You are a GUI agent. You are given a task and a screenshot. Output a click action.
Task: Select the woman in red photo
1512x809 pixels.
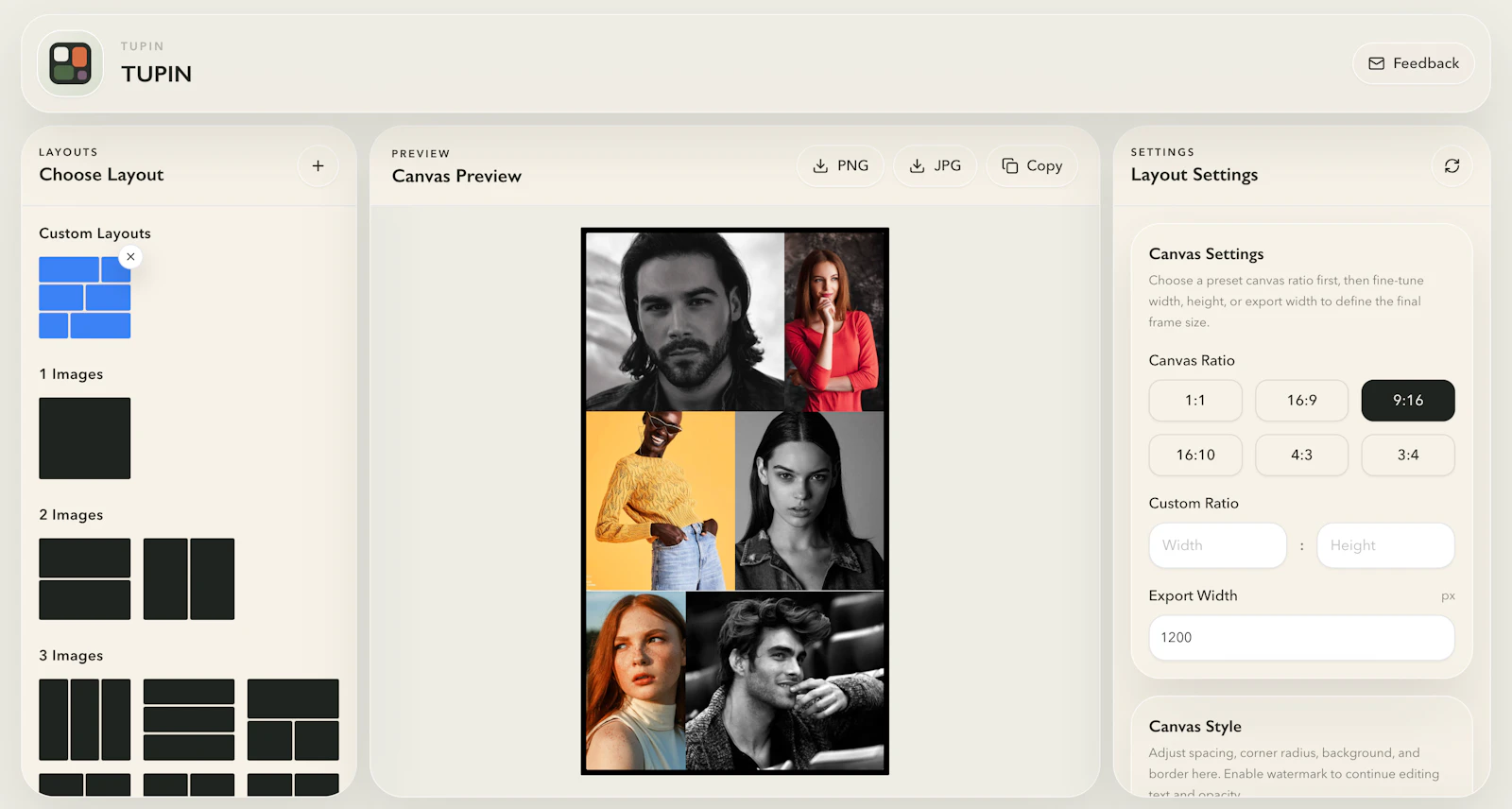834,321
